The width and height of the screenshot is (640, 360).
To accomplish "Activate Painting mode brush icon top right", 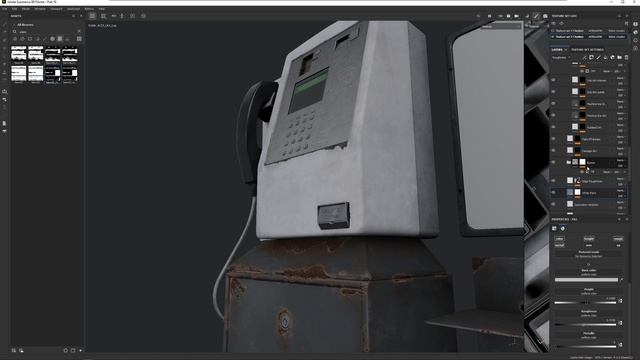I will click(536, 16).
